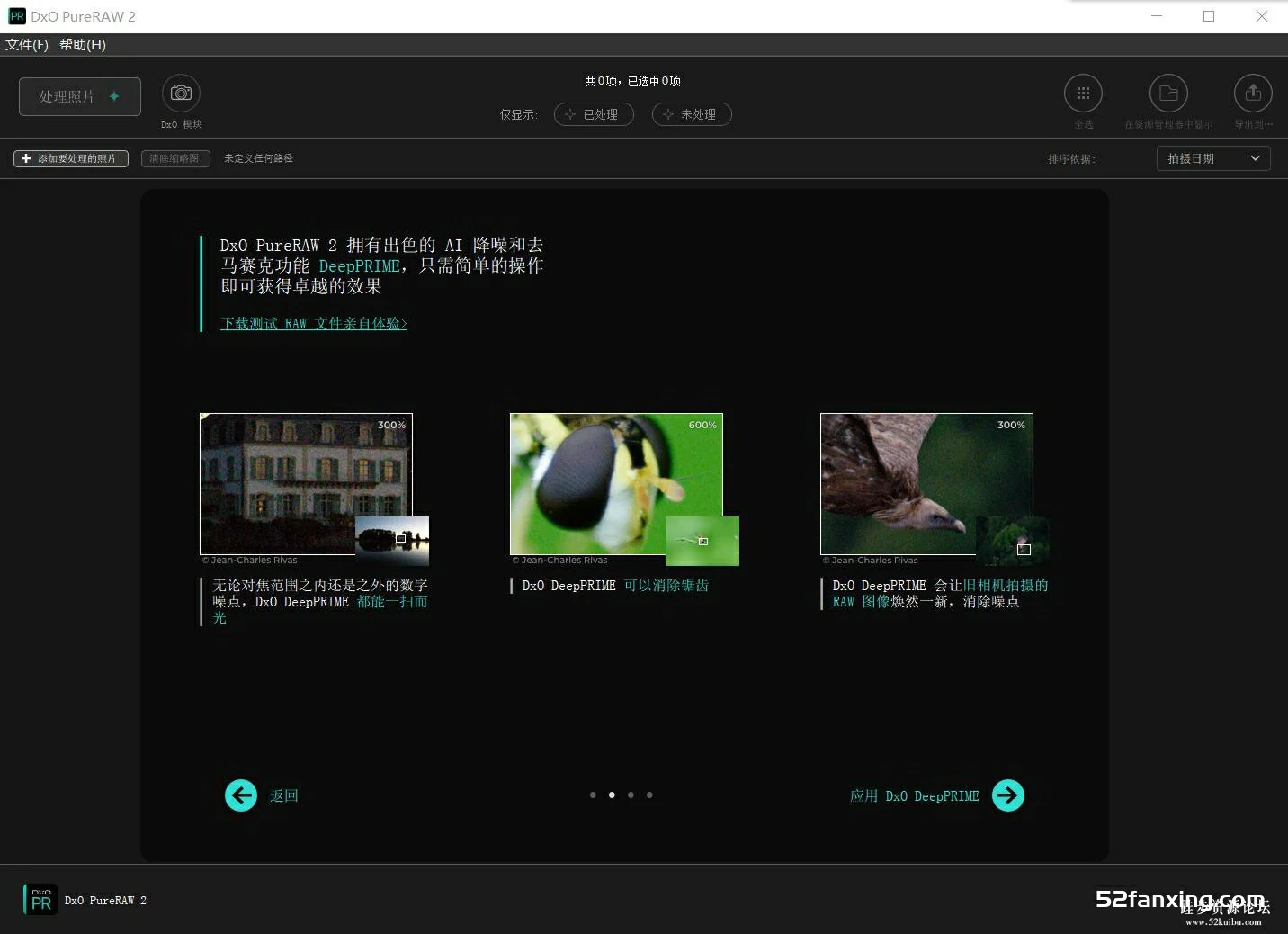This screenshot has height=934, width=1288.
Task: Toggle the 未处理 unprocessed filter
Action: (692, 114)
